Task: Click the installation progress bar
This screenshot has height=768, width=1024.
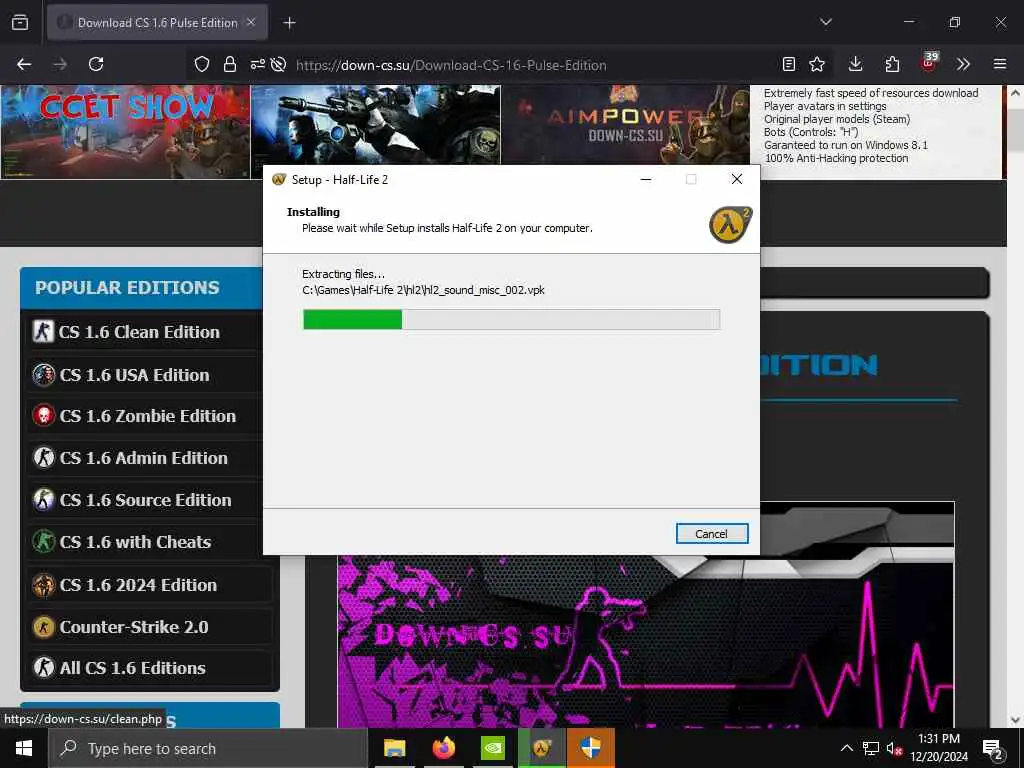Action: click(x=511, y=319)
